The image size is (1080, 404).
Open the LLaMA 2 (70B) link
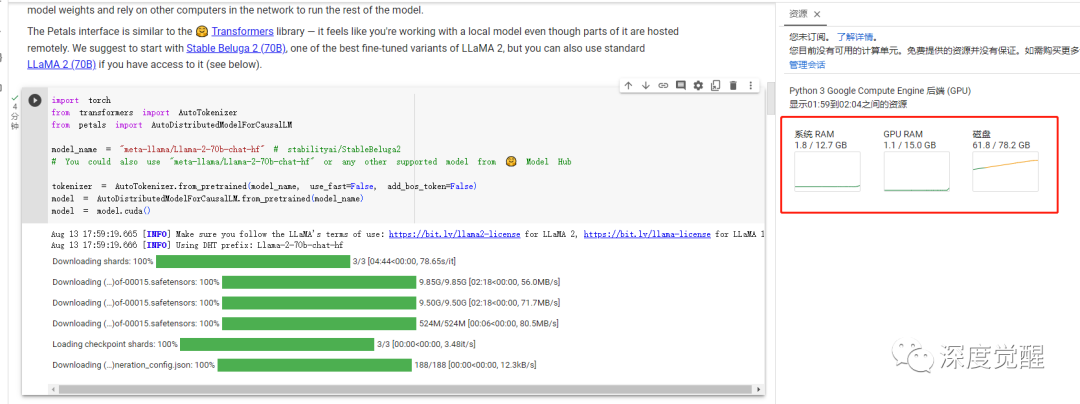pyautogui.click(x=61, y=65)
